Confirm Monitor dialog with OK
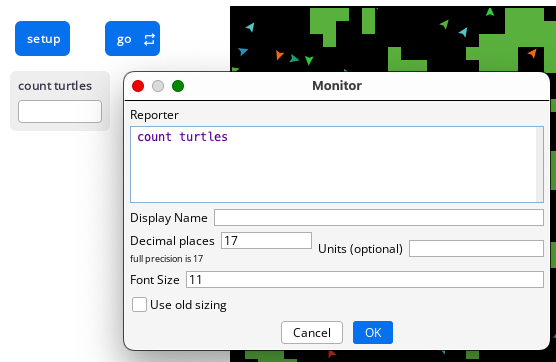Viewport: 556px width, 362px height. [373, 333]
